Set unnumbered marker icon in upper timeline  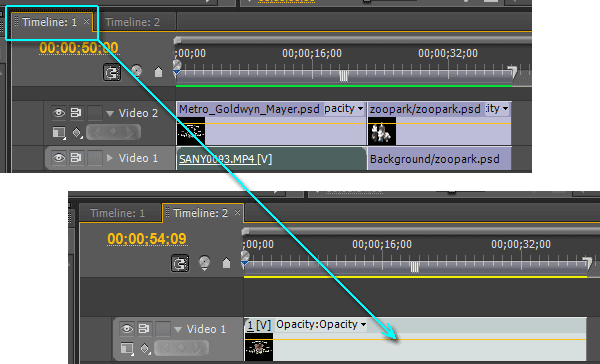(158, 72)
